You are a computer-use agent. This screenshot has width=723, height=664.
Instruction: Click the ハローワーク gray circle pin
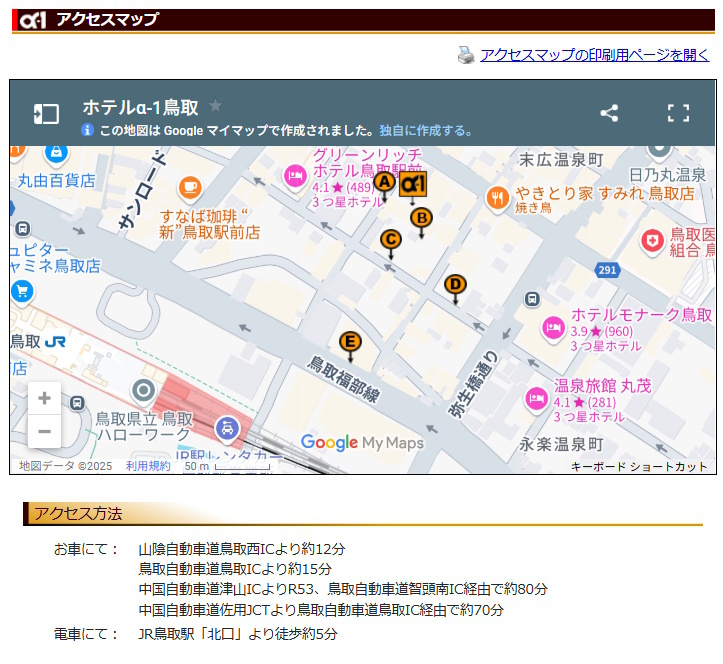pyautogui.click(x=143, y=391)
